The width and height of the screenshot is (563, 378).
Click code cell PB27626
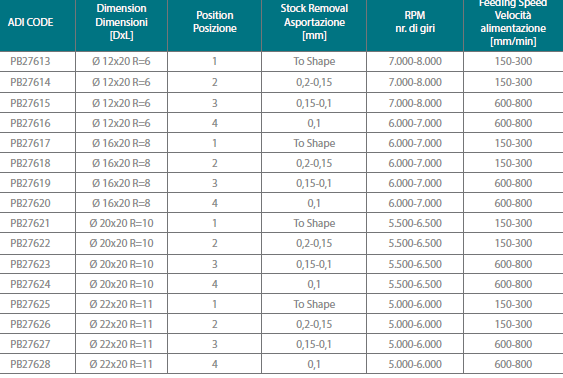tap(30, 324)
